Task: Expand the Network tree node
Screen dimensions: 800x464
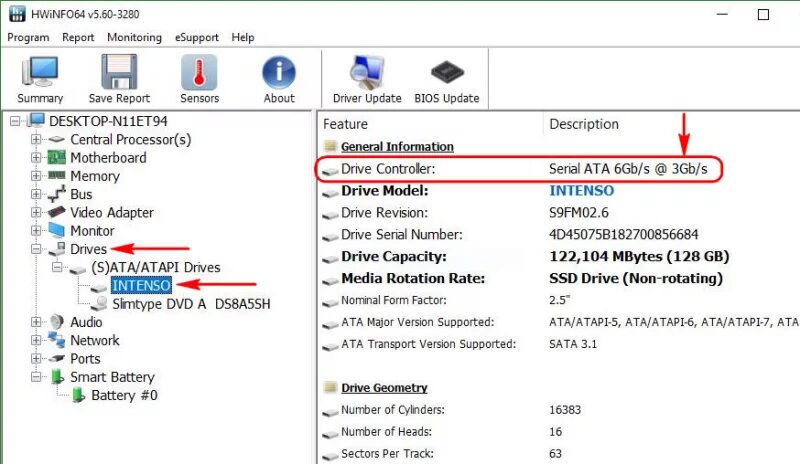Action: [x=36, y=340]
